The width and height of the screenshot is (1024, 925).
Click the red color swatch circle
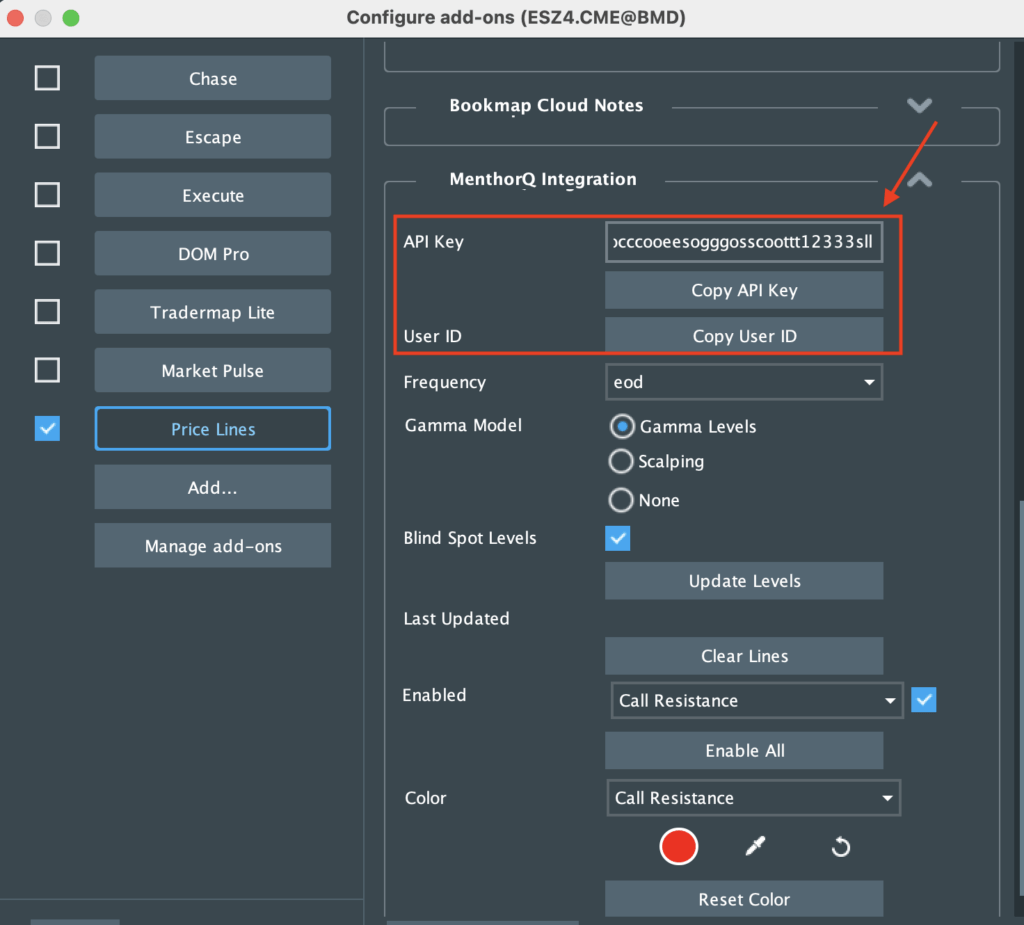click(x=678, y=846)
